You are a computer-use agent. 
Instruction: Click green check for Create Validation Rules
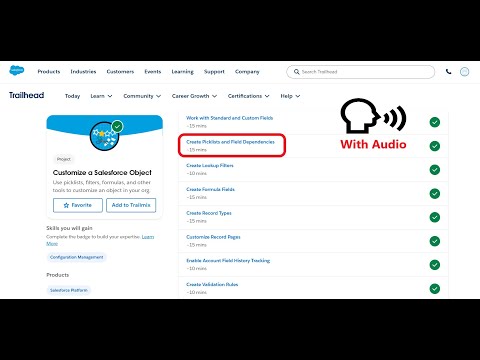coord(435,289)
